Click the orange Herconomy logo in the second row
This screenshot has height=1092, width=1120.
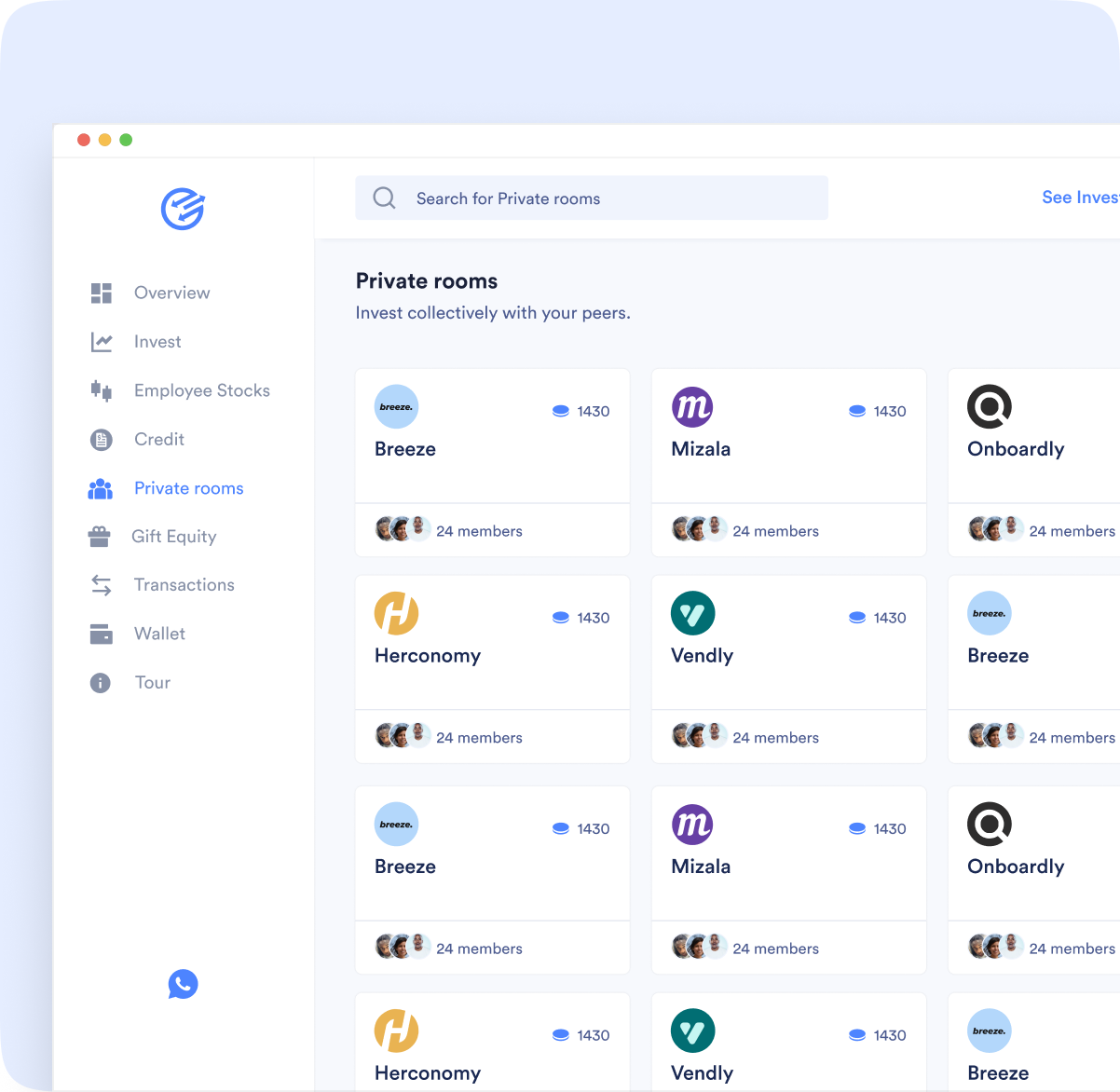tap(396, 614)
